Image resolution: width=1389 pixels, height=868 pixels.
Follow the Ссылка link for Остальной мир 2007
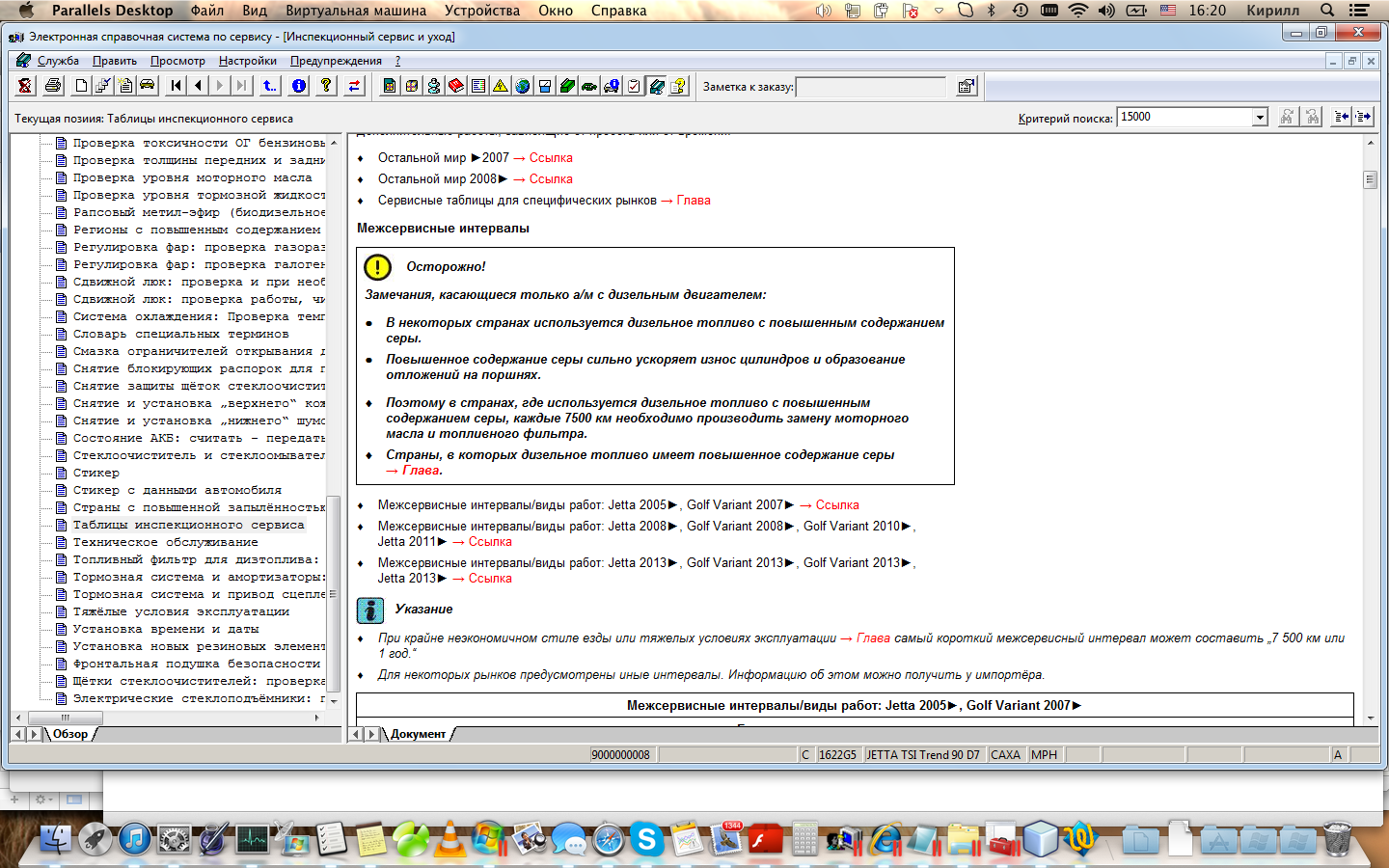(550, 158)
